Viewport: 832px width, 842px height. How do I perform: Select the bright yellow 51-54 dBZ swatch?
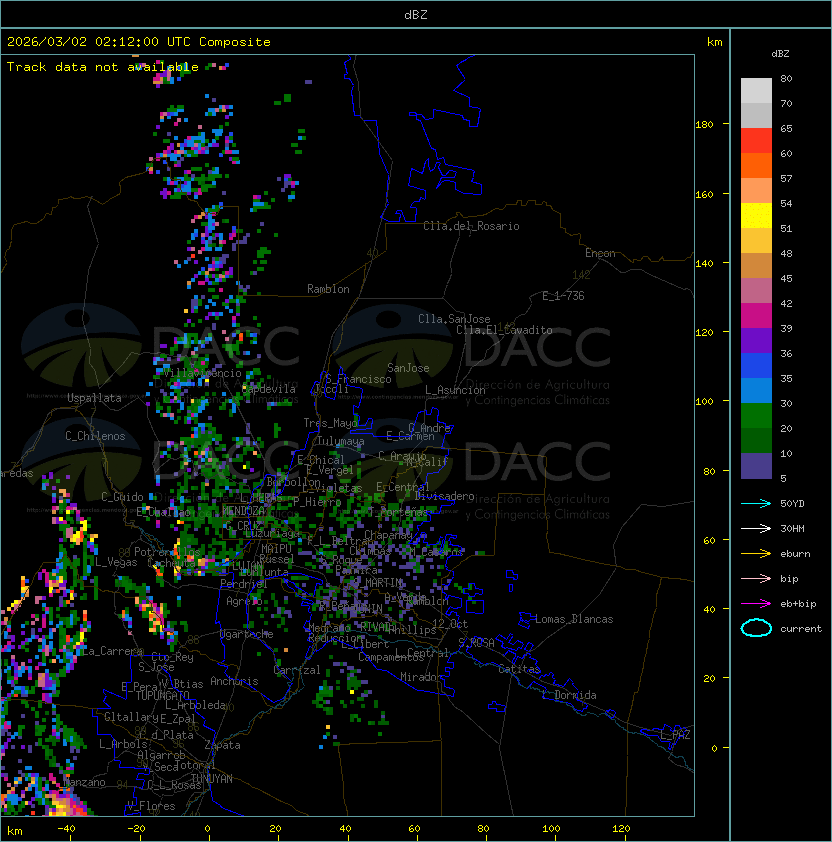pyautogui.click(x=756, y=215)
